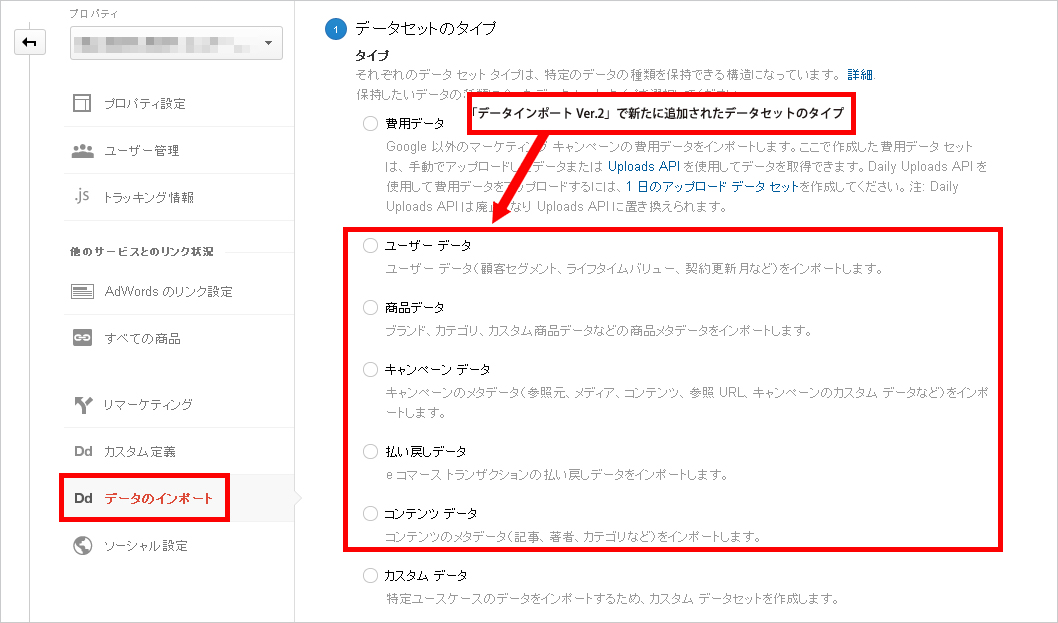
Task: Select the 商品データ radio button
Action: click(371, 307)
